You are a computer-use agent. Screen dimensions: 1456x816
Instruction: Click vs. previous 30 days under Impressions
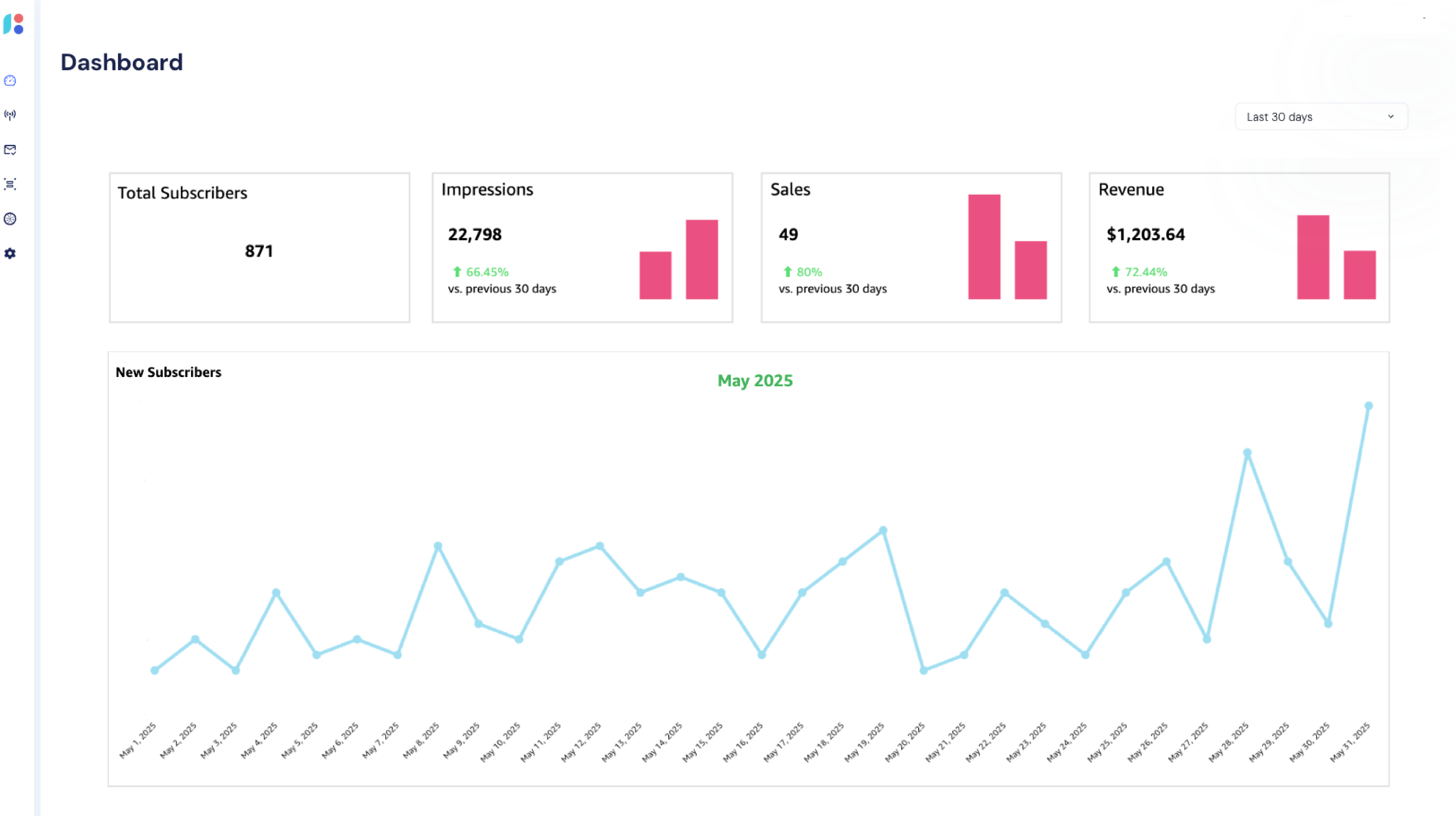click(x=502, y=289)
